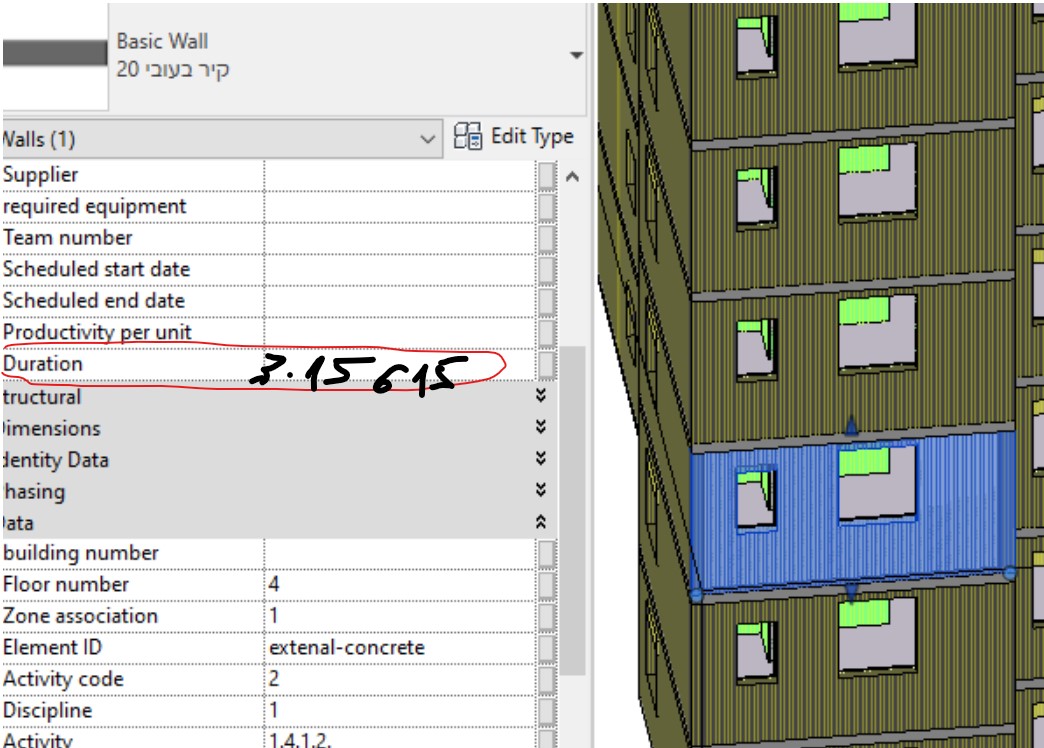This screenshot has width=1044, height=748.
Task: Click the associate button for Team number row
Action: 547,238
